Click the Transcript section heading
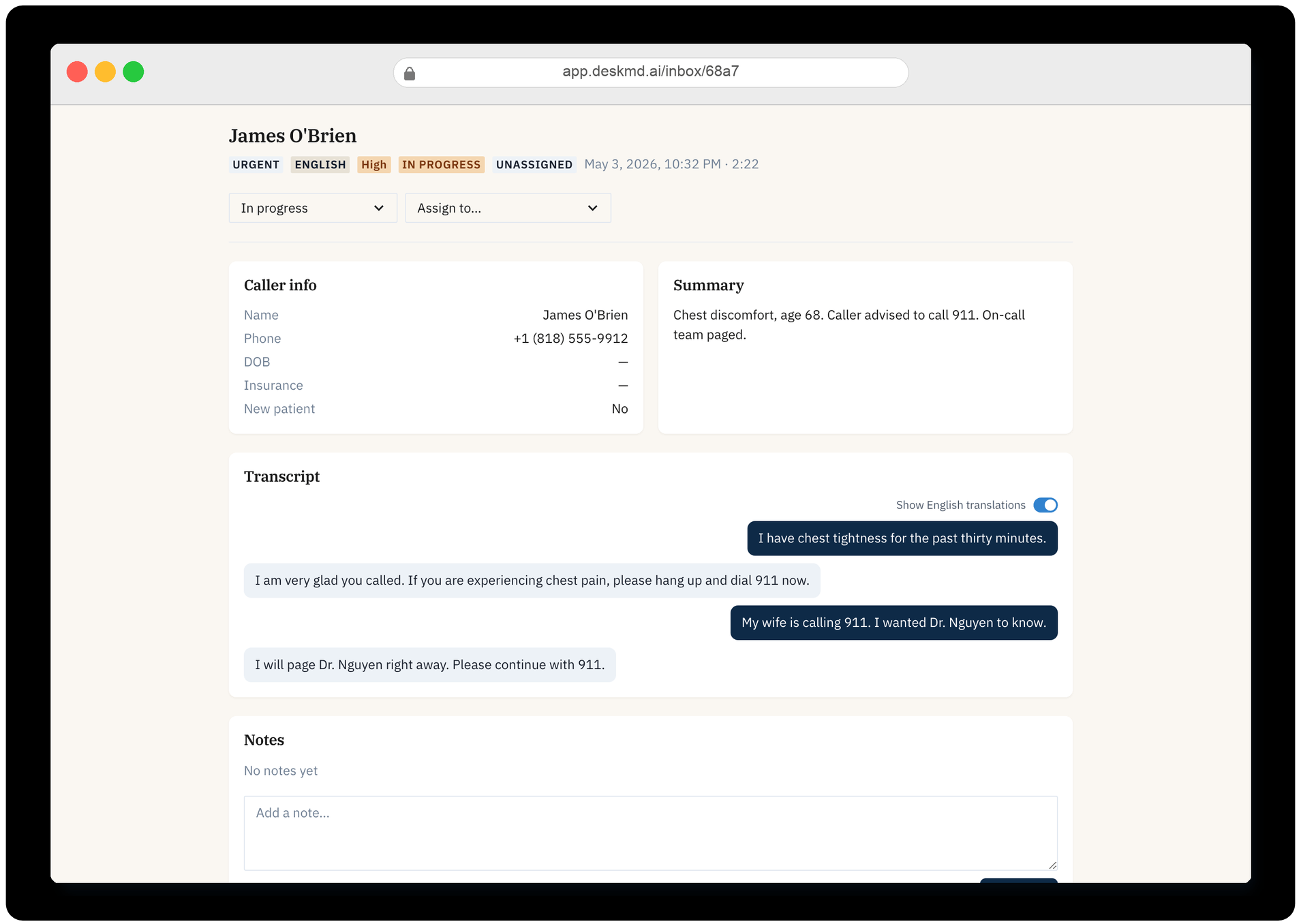Screen dimensions: 1301x924 pos(281,476)
